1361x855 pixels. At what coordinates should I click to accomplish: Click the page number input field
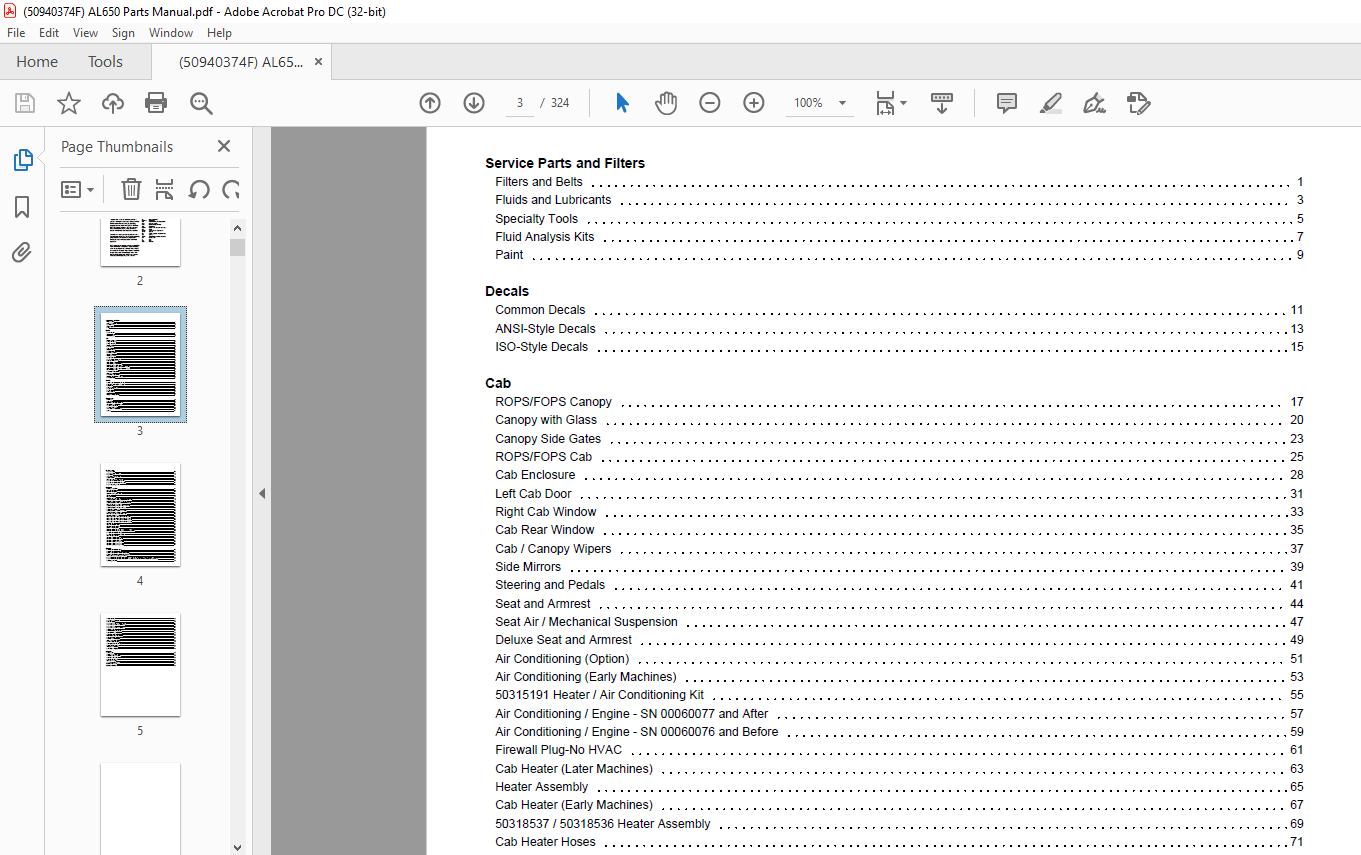click(x=520, y=103)
